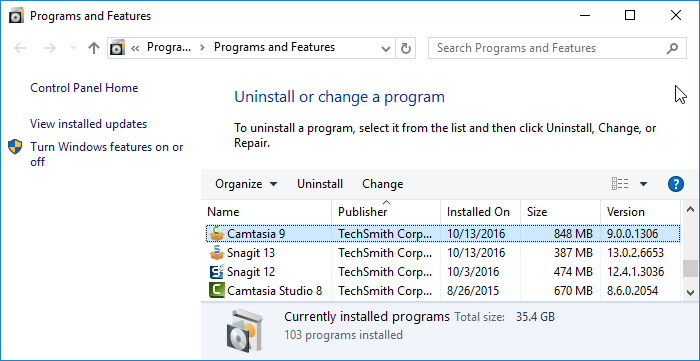Click the search magnifier icon
Image resolution: width=700 pixels, height=361 pixels.
[672, 48]
